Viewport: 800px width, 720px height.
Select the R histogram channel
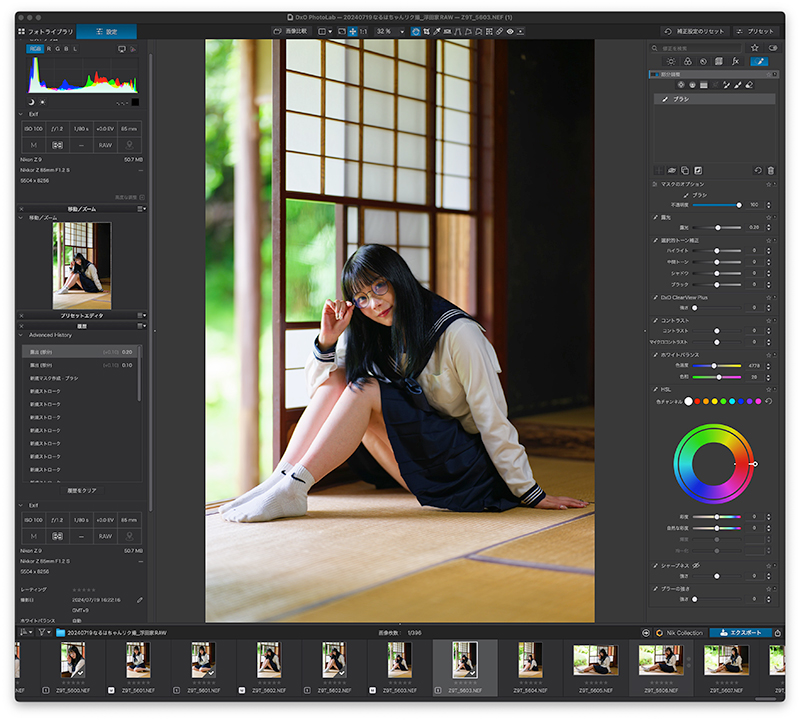pyautogui.click(x=49, y=49)
